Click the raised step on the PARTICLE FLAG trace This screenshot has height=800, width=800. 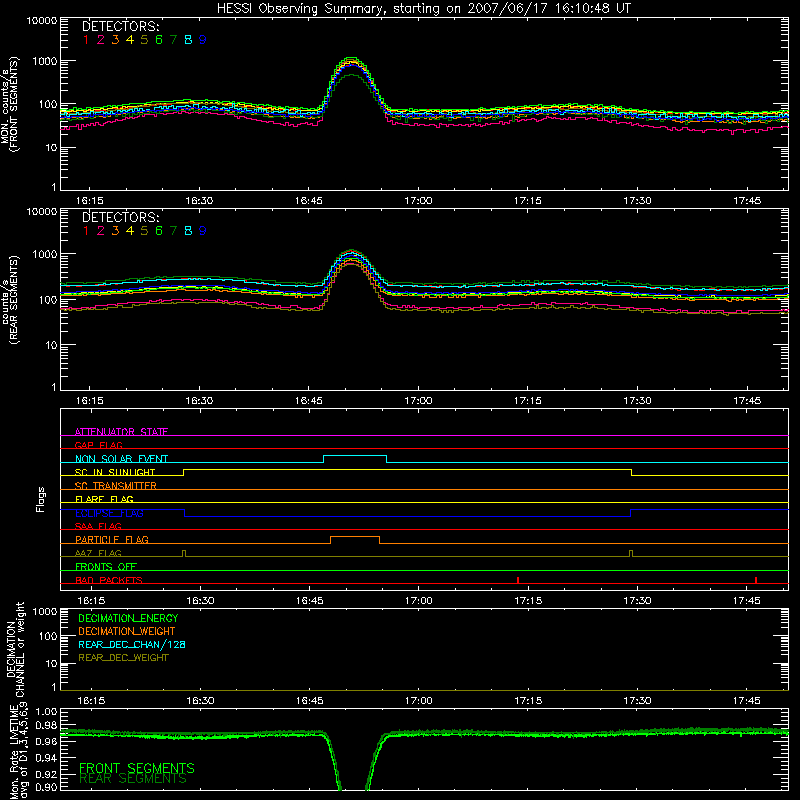coord(355,537)
